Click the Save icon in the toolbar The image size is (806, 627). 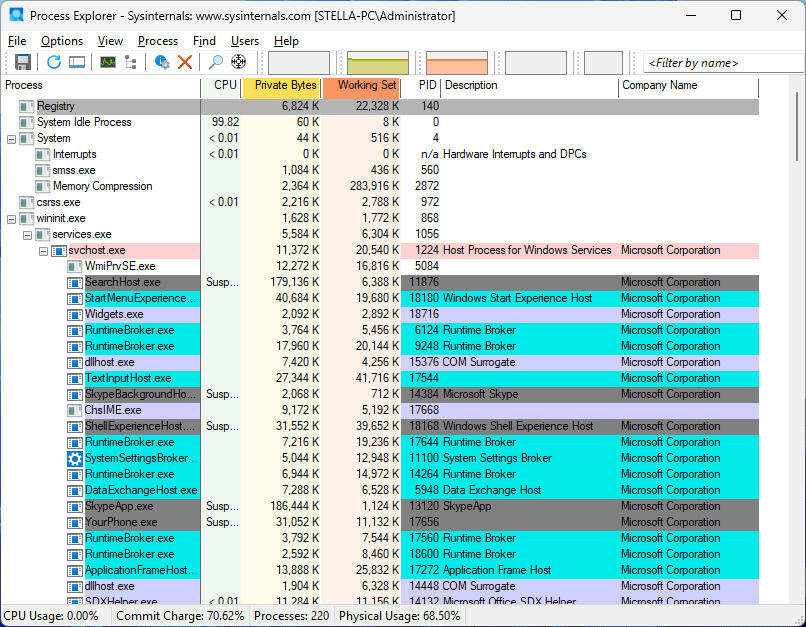22,62
